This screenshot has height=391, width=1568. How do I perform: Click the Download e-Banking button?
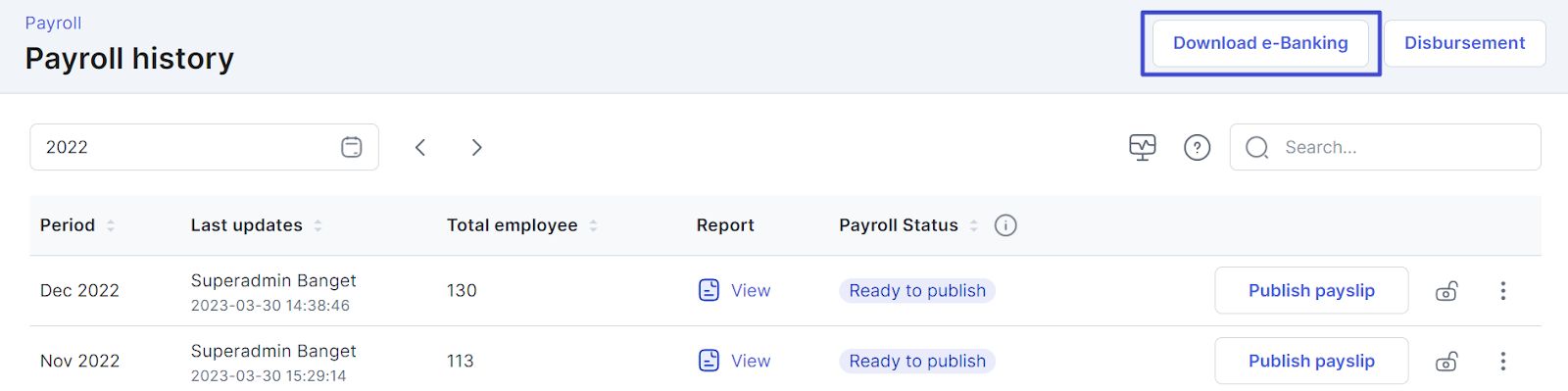pos(1260,43)
